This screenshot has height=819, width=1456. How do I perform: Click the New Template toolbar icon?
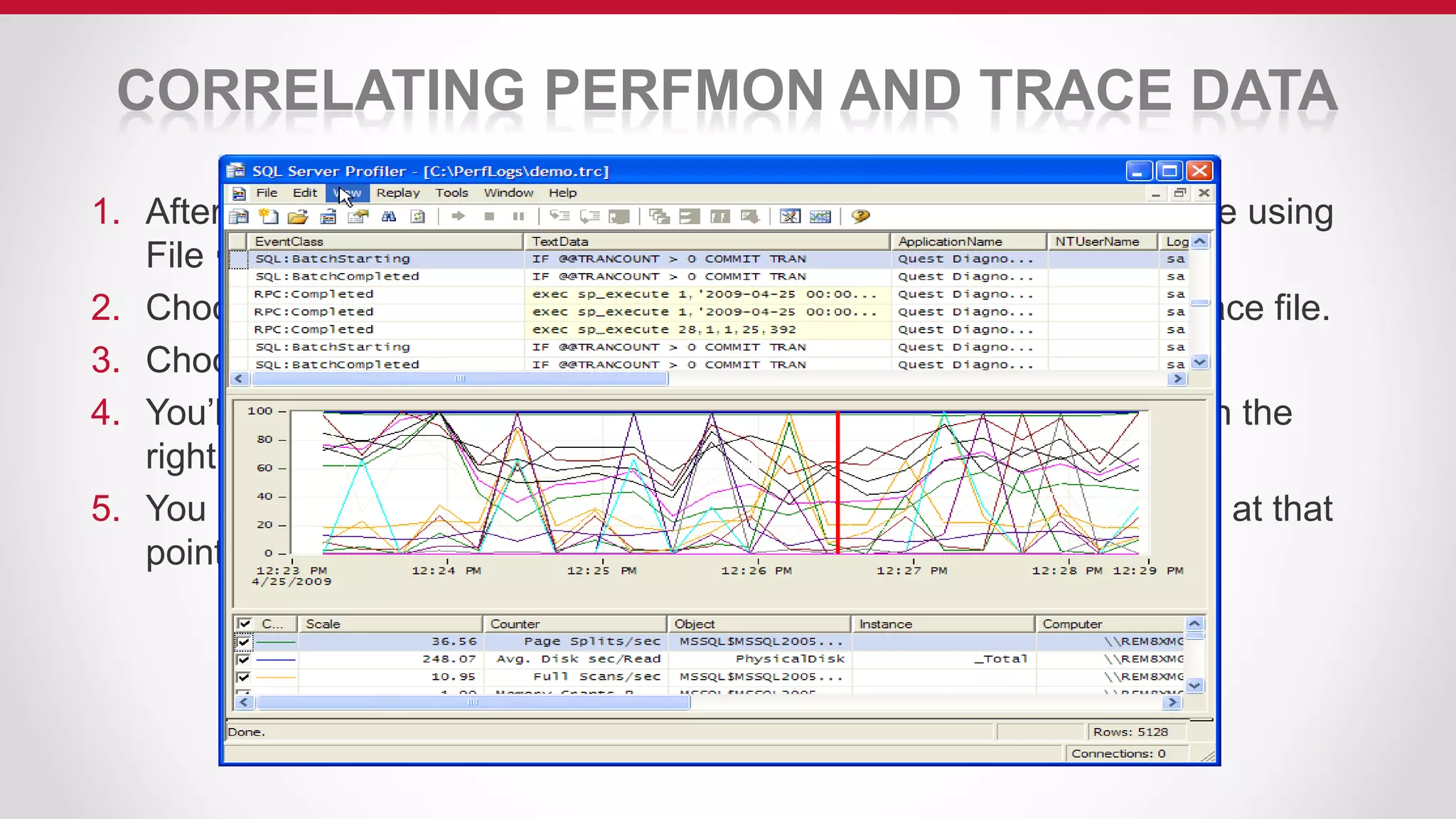pyautogui.click(x=269, y=217)
